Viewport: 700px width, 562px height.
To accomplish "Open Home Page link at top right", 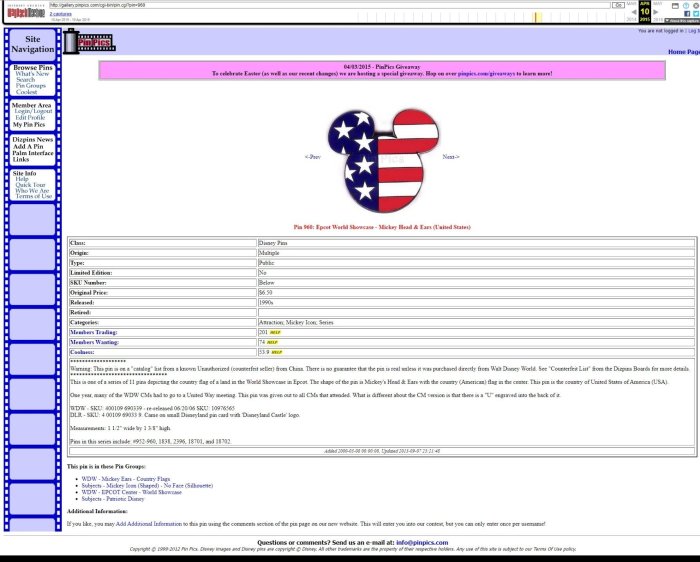I will [x=683, y=52].
